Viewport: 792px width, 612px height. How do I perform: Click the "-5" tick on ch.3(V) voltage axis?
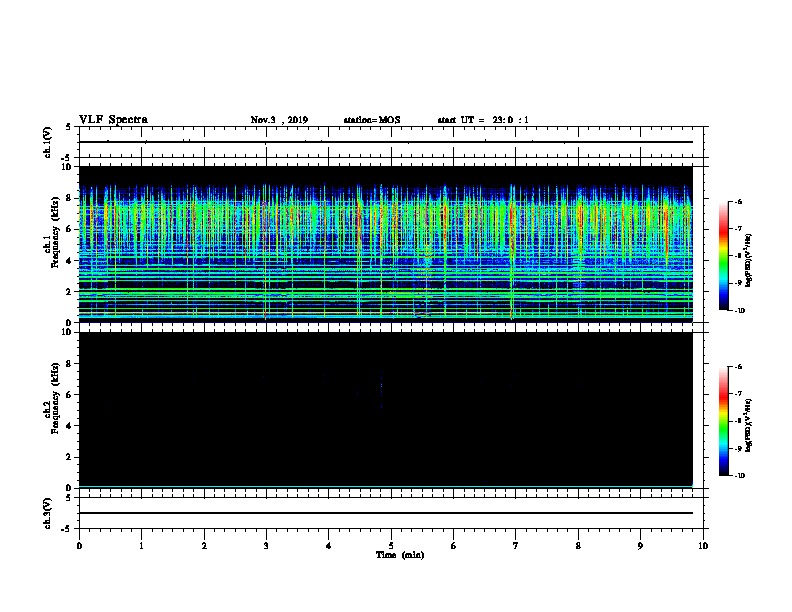tap(67, 529)
